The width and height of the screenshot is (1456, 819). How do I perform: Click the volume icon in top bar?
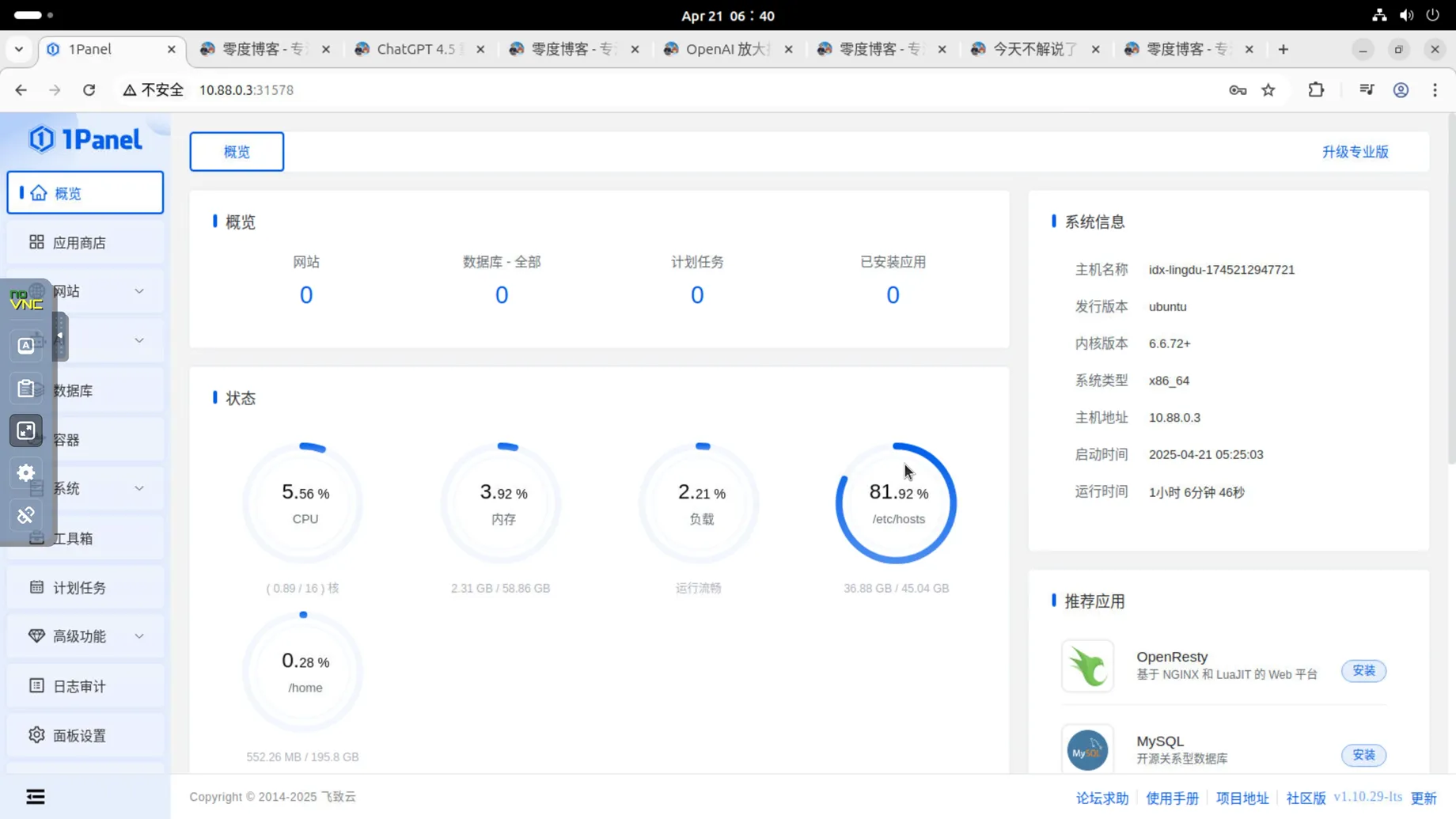point(1406,14)
